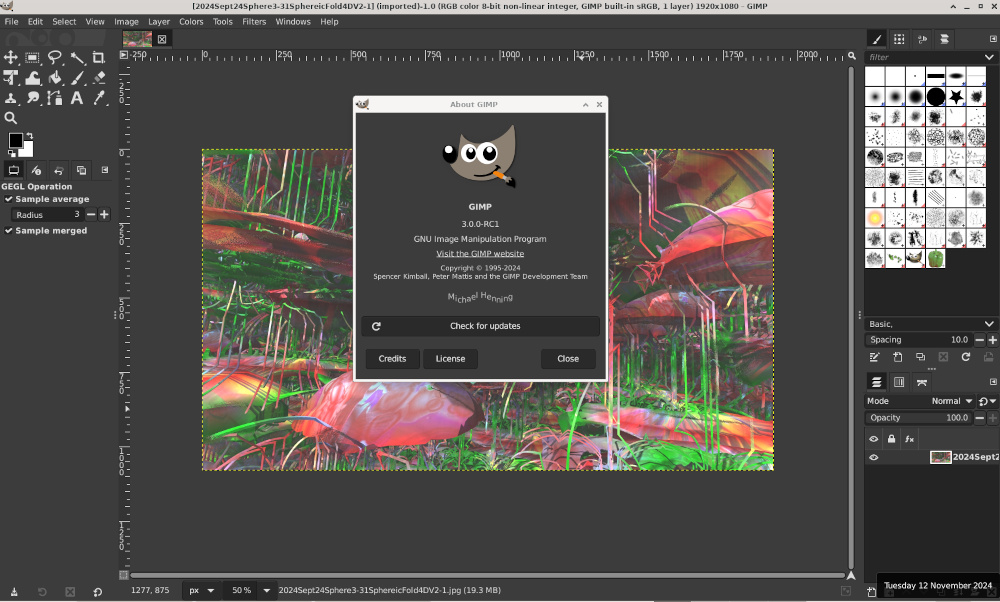Viewport: 1000px width, 602px height.
Task: Toggle the Sample merged checkbox
Action: [9, 231]
